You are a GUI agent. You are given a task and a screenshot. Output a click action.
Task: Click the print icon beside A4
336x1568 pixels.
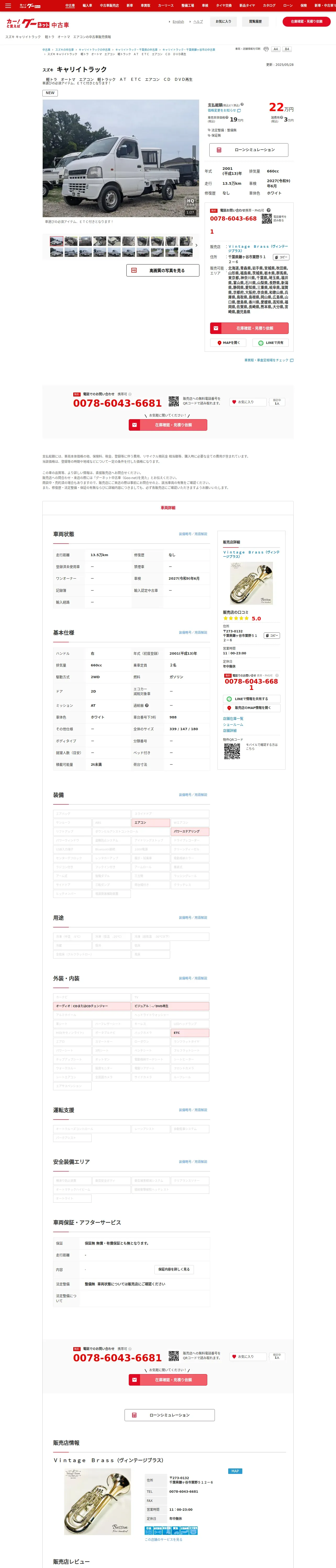coord(266,49)
